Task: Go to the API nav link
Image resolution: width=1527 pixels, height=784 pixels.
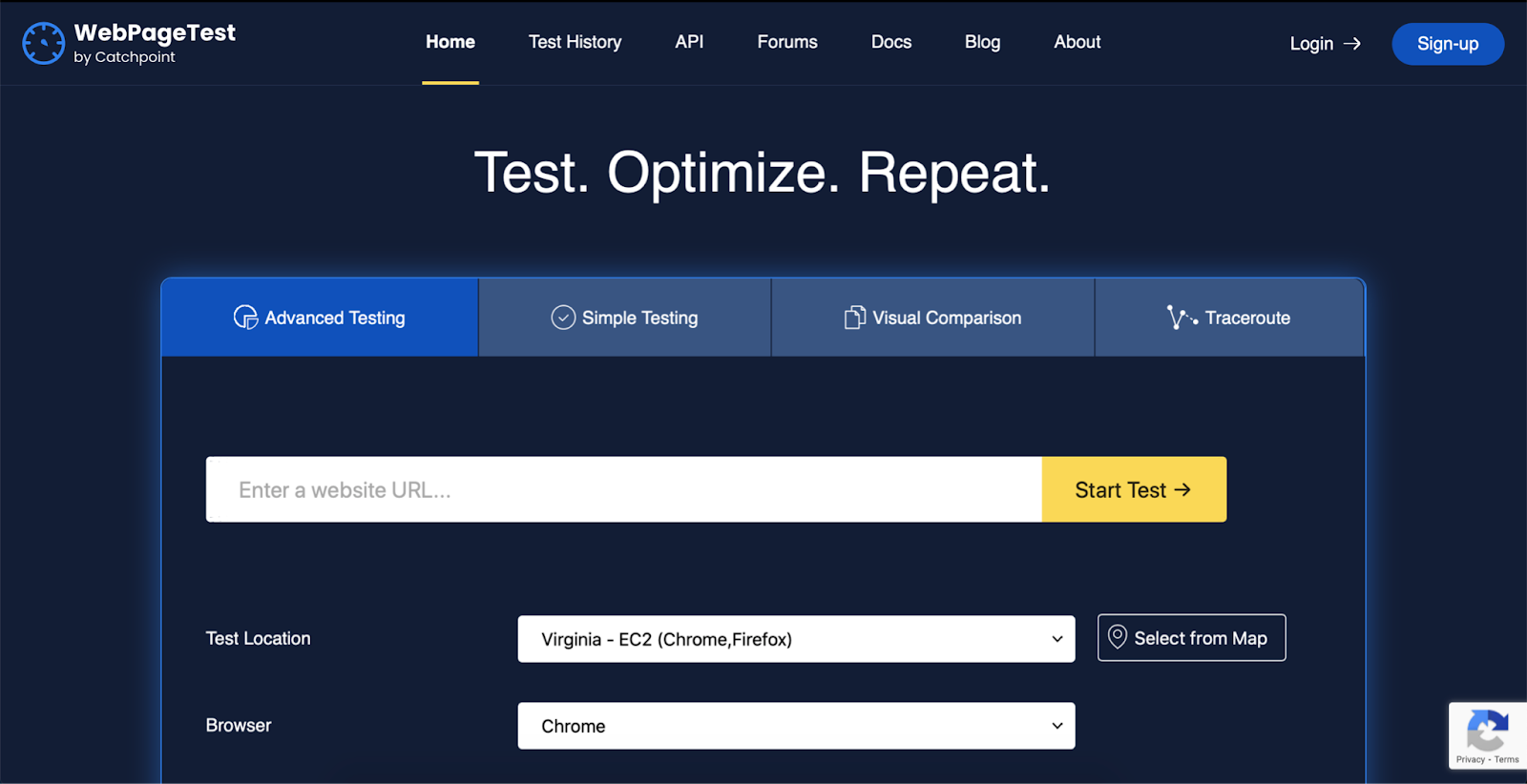Action: pyautogui.click(x=689, y=42)
